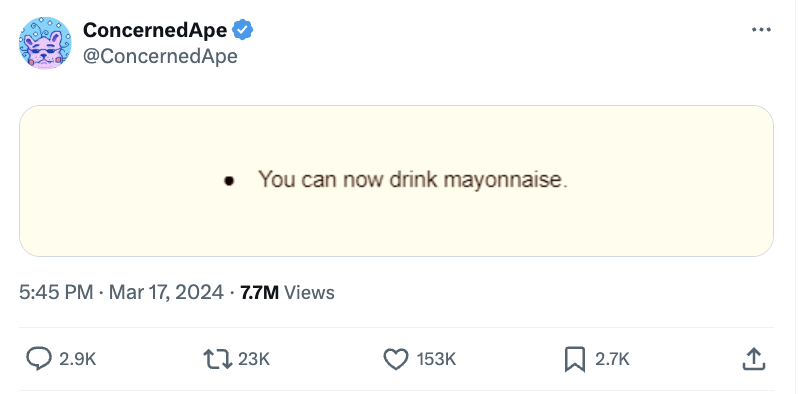Click the 2.7K bookmarks count
Screen dimensions: 802x394
[x=612, y=359]
